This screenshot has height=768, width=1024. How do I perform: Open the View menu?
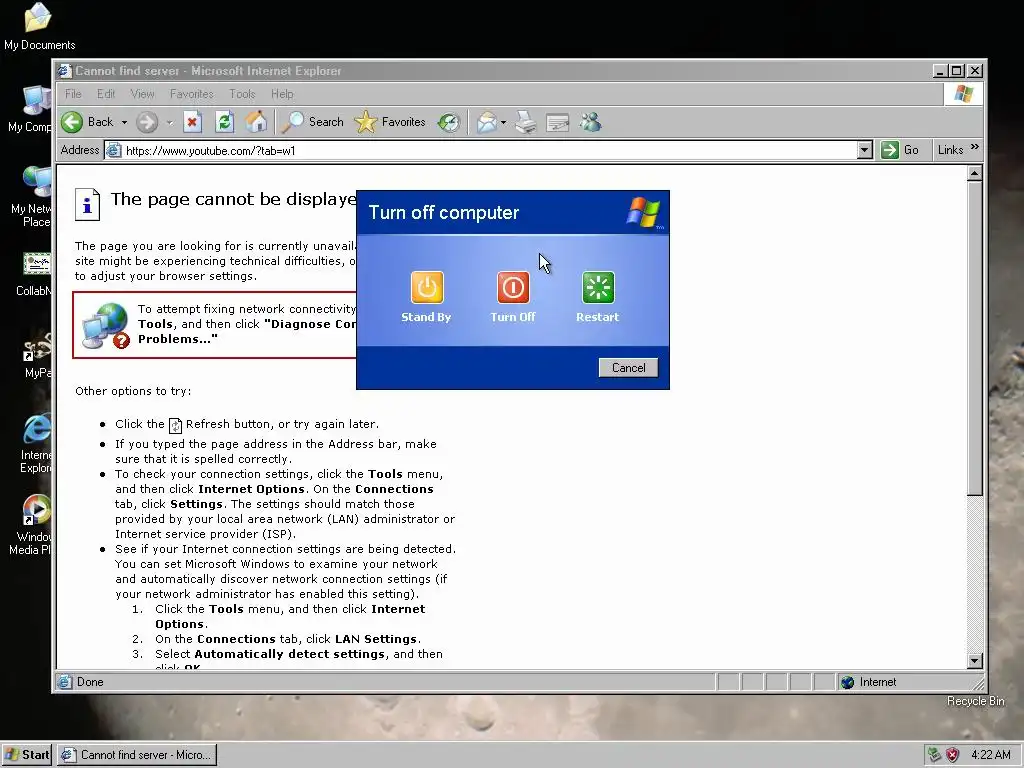[x=142, y=94]
